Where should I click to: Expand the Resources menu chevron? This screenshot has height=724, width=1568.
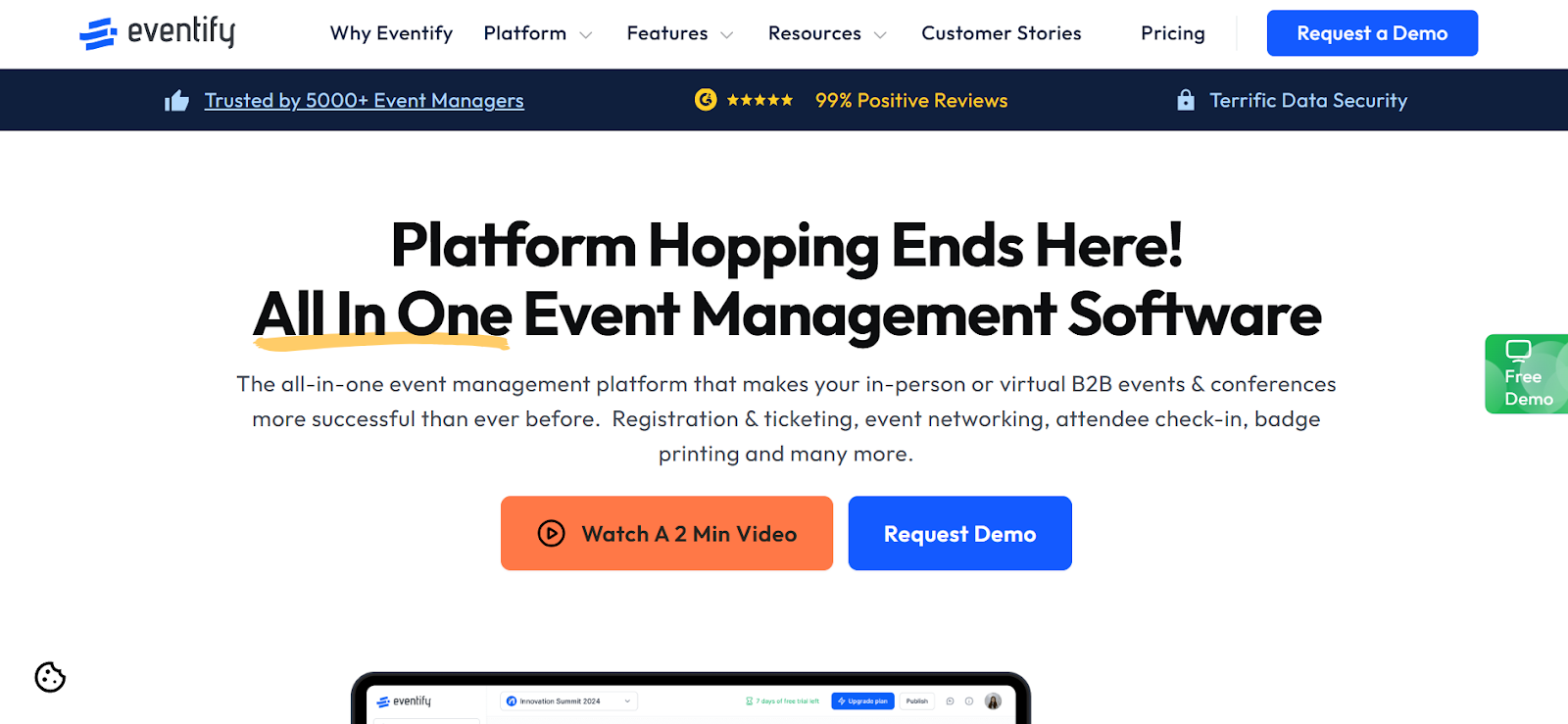(x=880, y=35)
